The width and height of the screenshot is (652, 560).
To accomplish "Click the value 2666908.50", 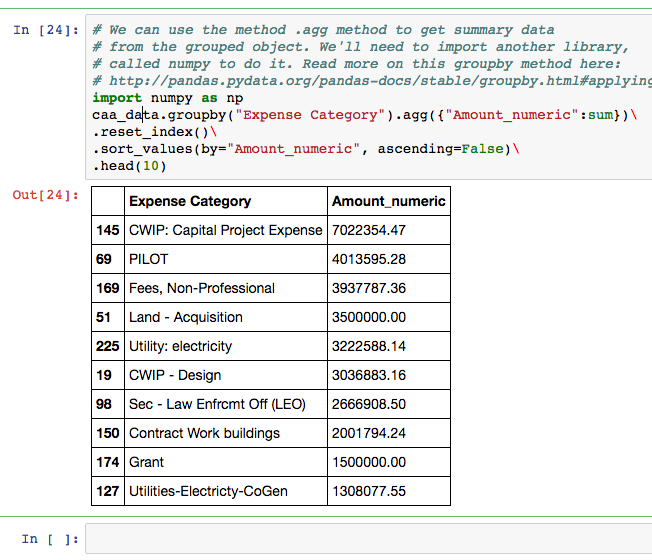I will pos(369,404).
